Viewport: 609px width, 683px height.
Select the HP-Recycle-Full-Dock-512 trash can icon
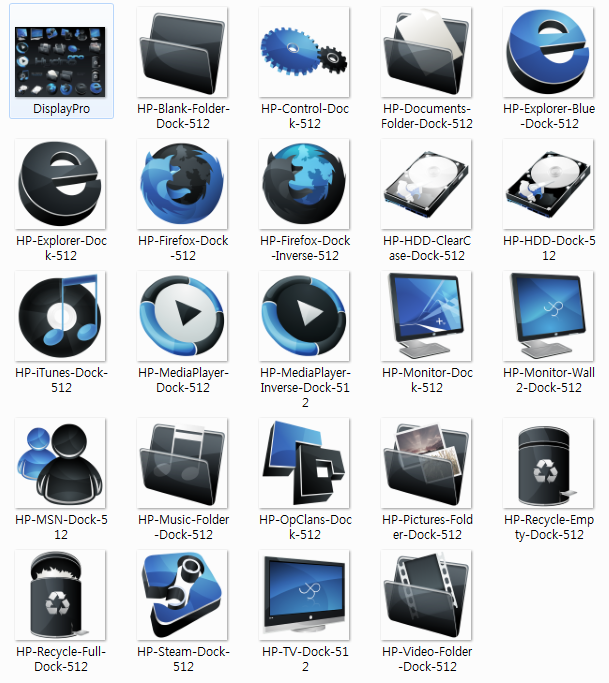click(x=60, y=595)
